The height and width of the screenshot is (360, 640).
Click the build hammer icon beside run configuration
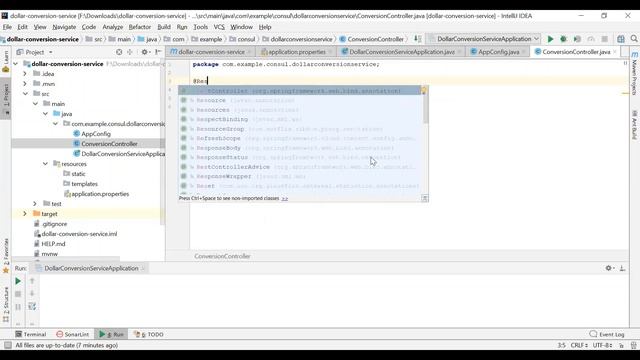pos(418,39)
